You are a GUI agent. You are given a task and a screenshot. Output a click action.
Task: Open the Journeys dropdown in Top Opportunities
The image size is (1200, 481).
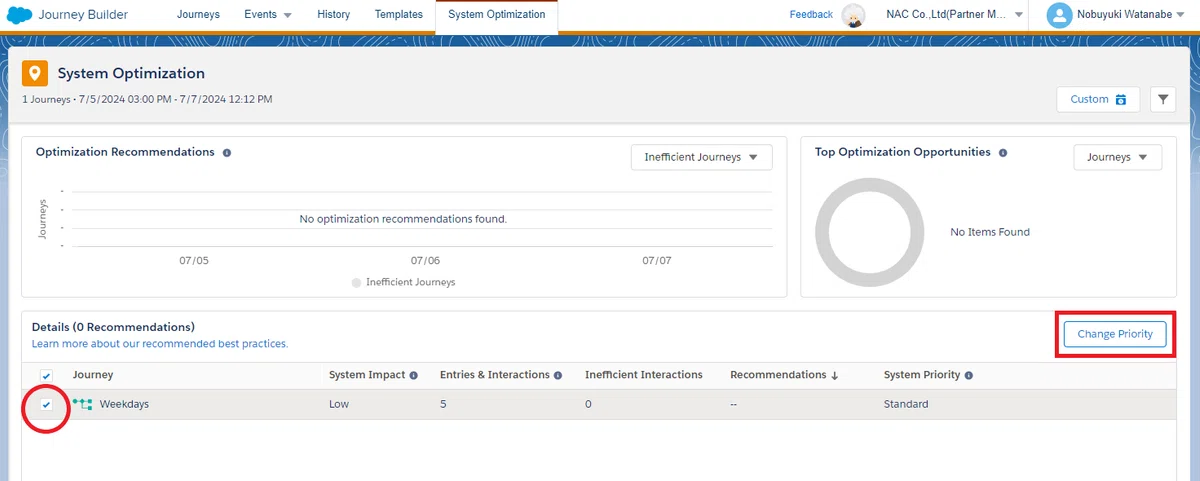click(1117, 157)
